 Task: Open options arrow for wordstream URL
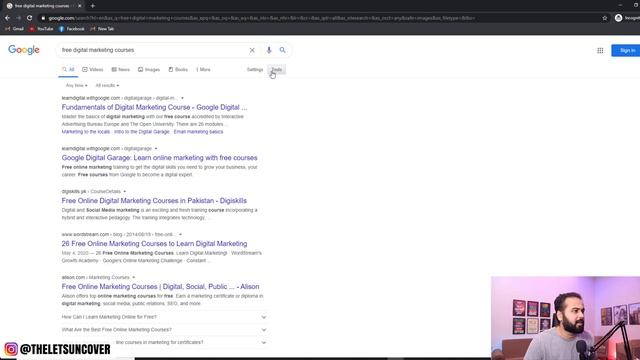coord(180,234)
